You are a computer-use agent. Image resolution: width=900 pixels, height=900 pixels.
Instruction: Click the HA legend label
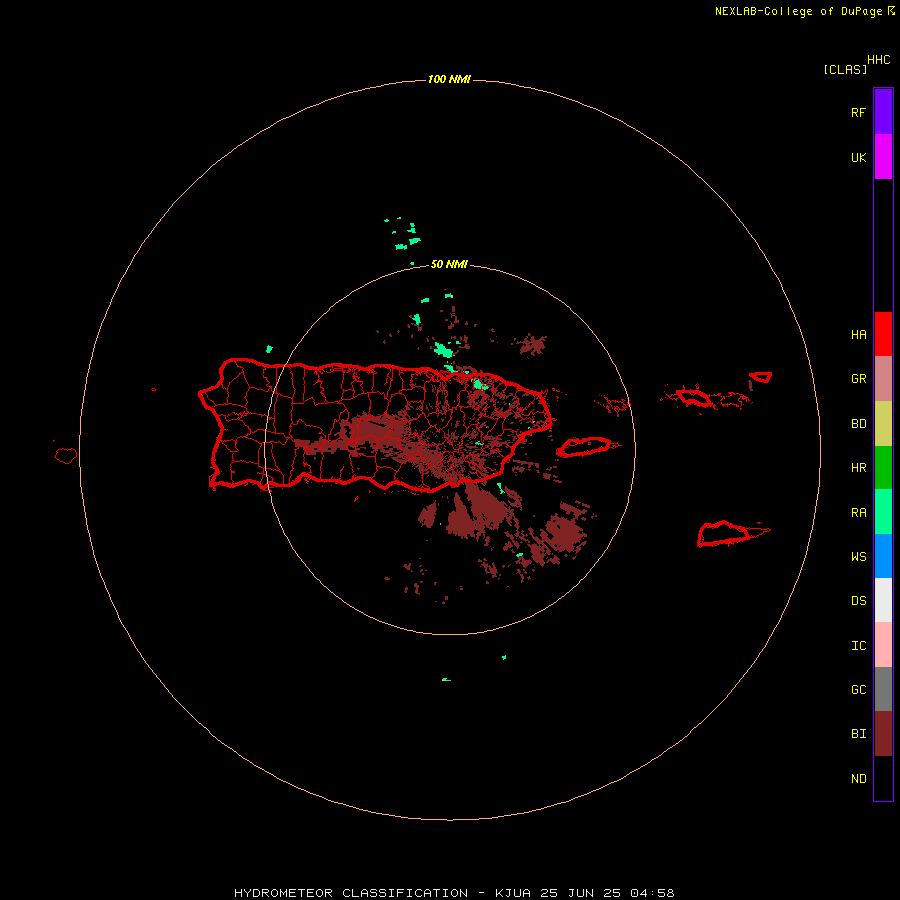click(858, 335)
